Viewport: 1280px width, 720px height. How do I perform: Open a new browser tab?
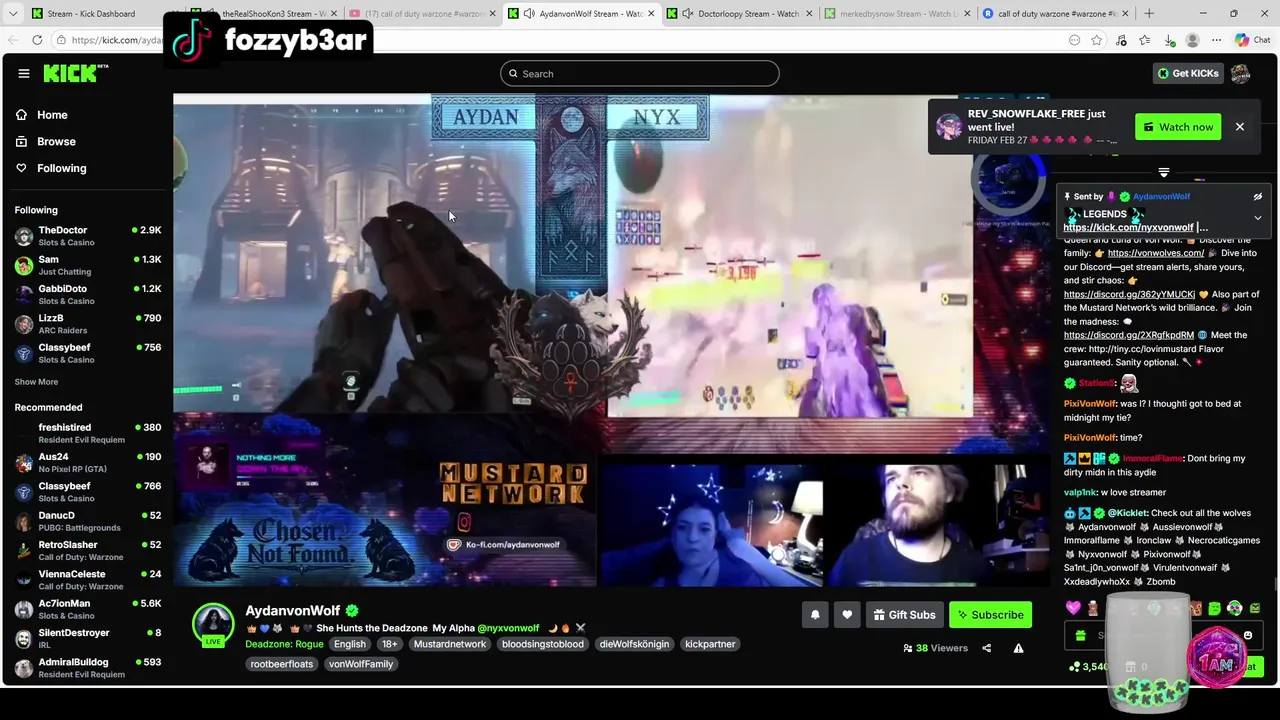[x=1149, y=14]
